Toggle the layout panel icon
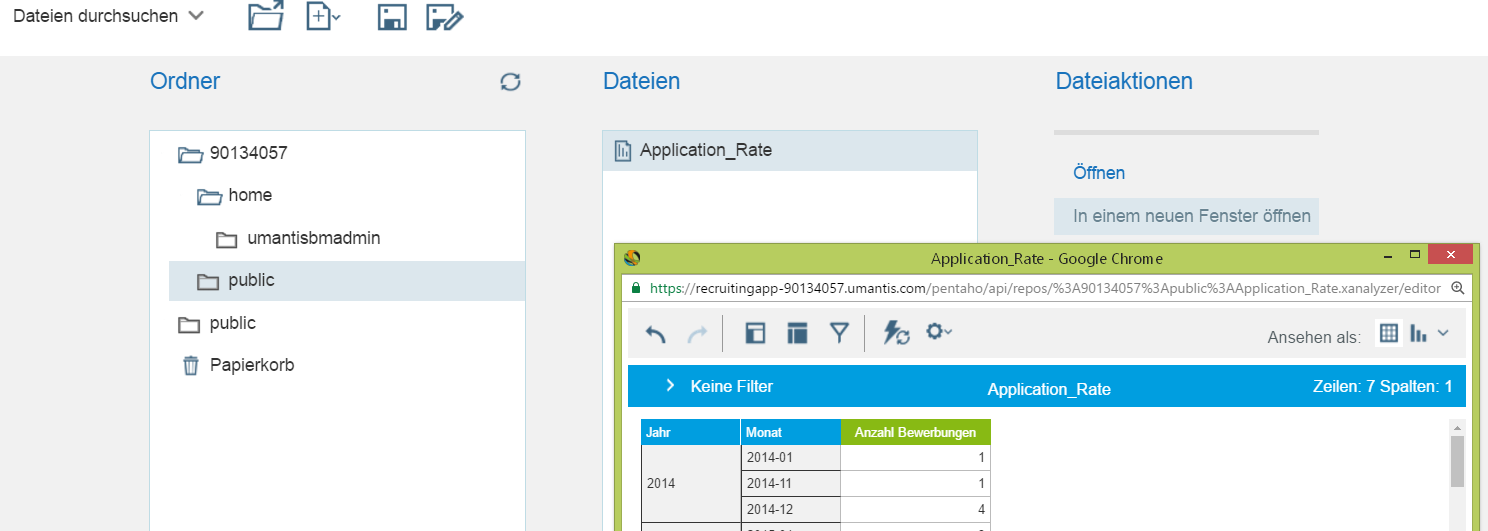 [x=797, y=334]
